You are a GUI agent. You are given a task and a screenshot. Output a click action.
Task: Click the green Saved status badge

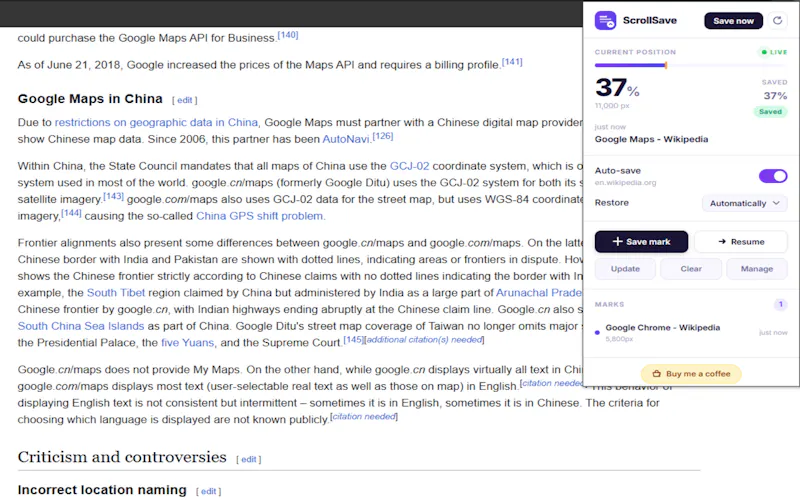point(770,112)
